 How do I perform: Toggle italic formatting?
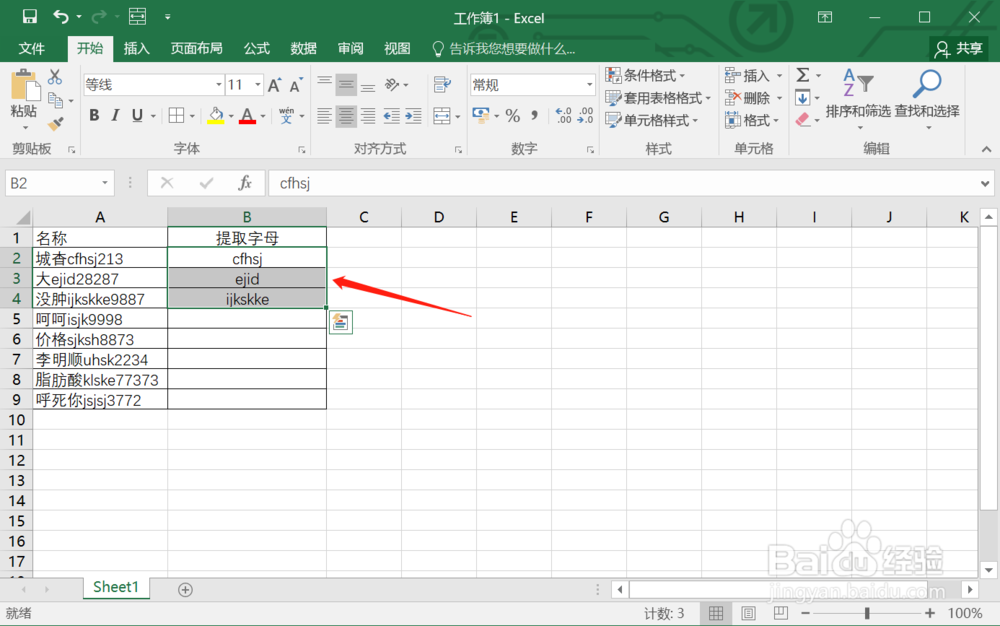click(115, 115)
